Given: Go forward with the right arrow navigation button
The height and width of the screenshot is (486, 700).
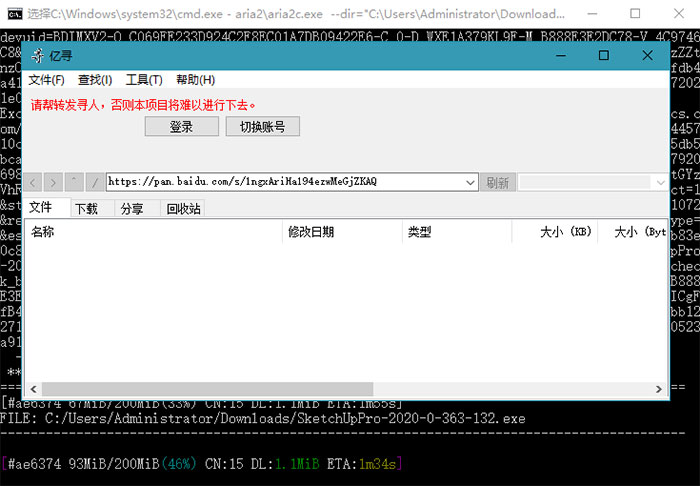Looking at the screenshot, I should point(53,182).
